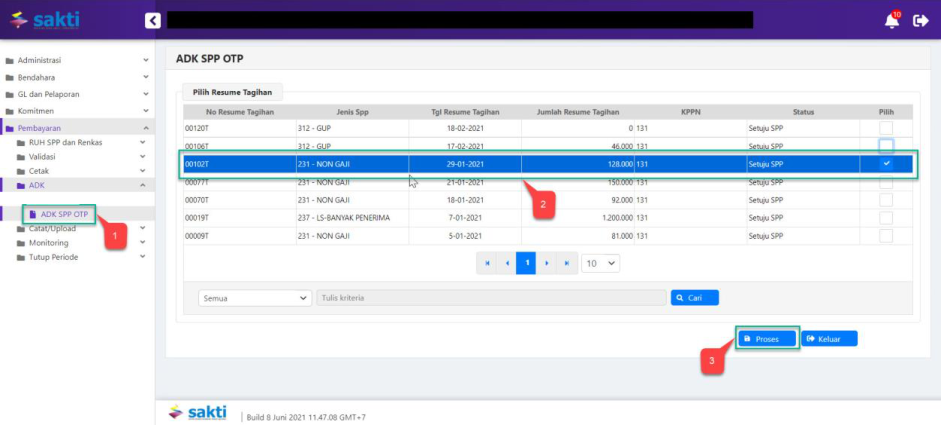Go to the previous page arrow
The image size is (941, 425).
[507, 263]
